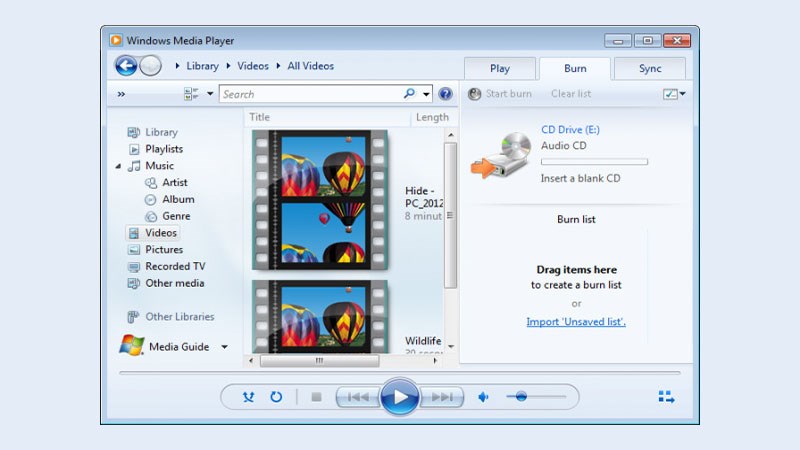Click the CD drive burn icon
The width and height of the screenshot is (800, 450).
click(x=501, y=155)
